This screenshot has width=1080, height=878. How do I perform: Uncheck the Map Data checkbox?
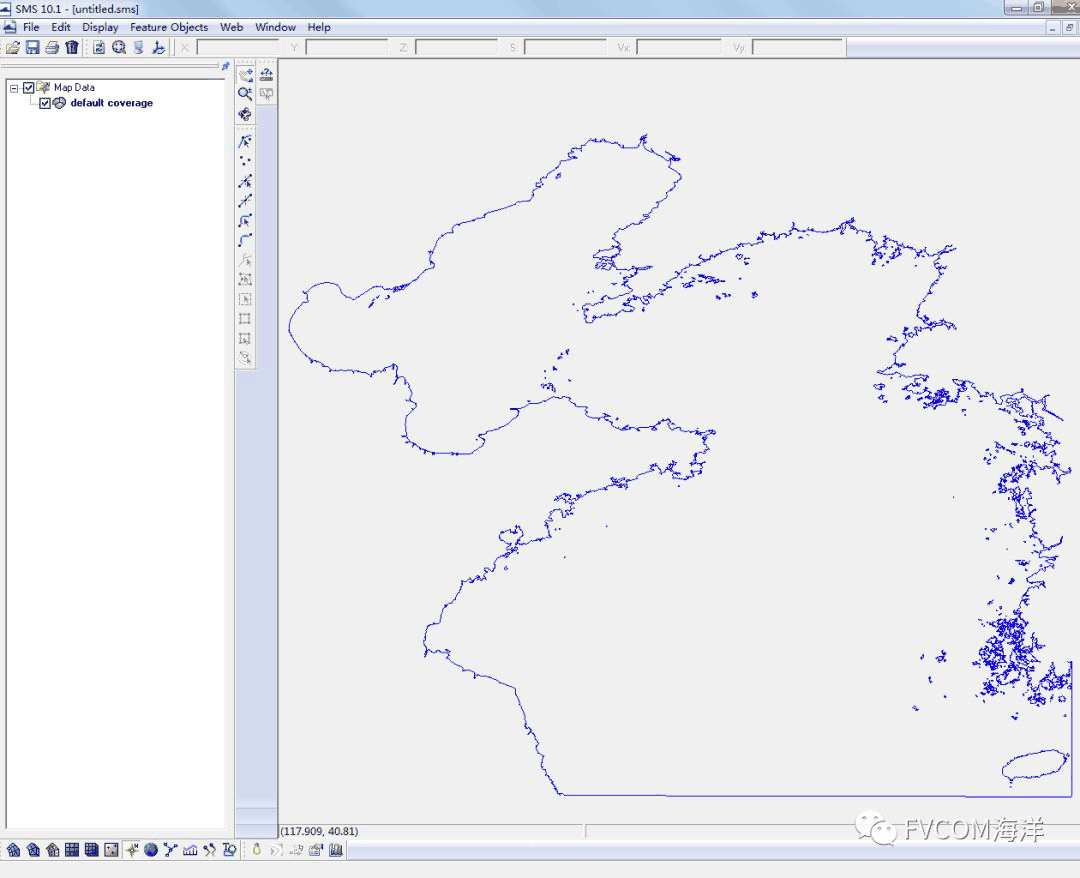(29, 88)
